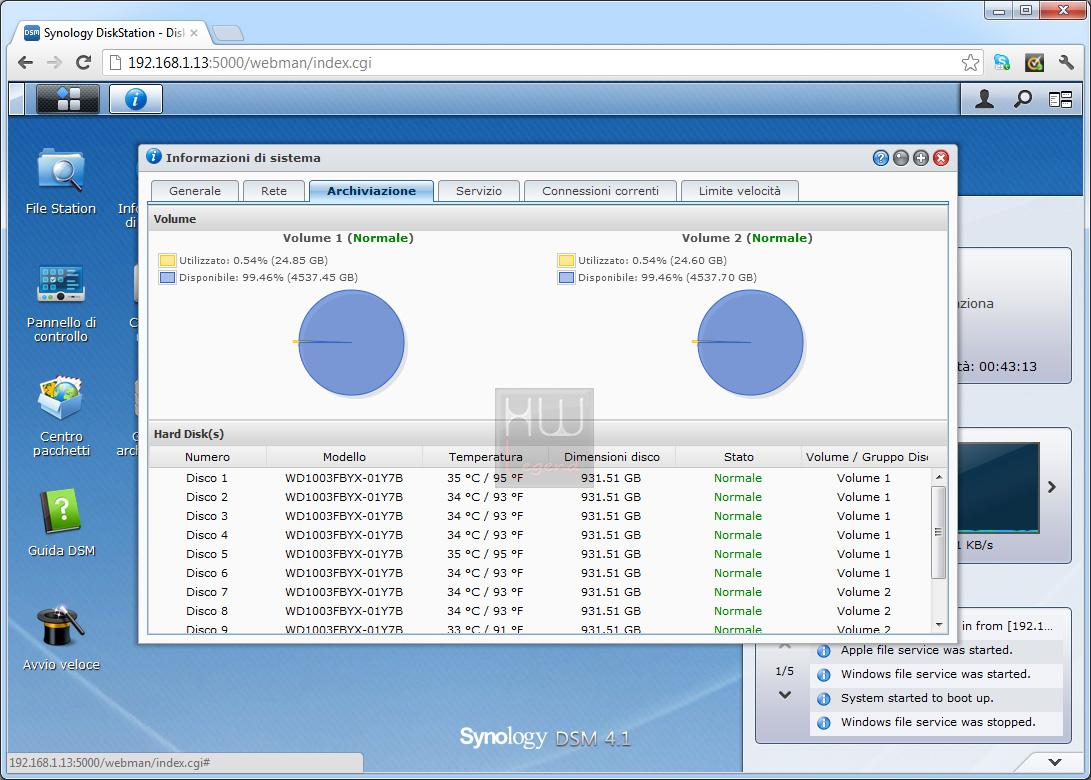This screenshot has width=1091, height=780.
Task: Go to the next log page with the down chevron
Action: click(x=785, y=694)
